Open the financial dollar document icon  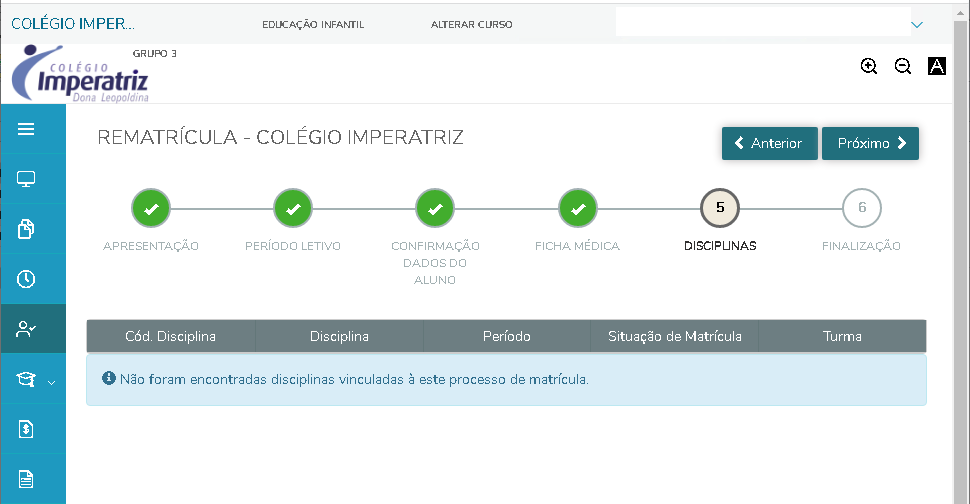(25, 429)
